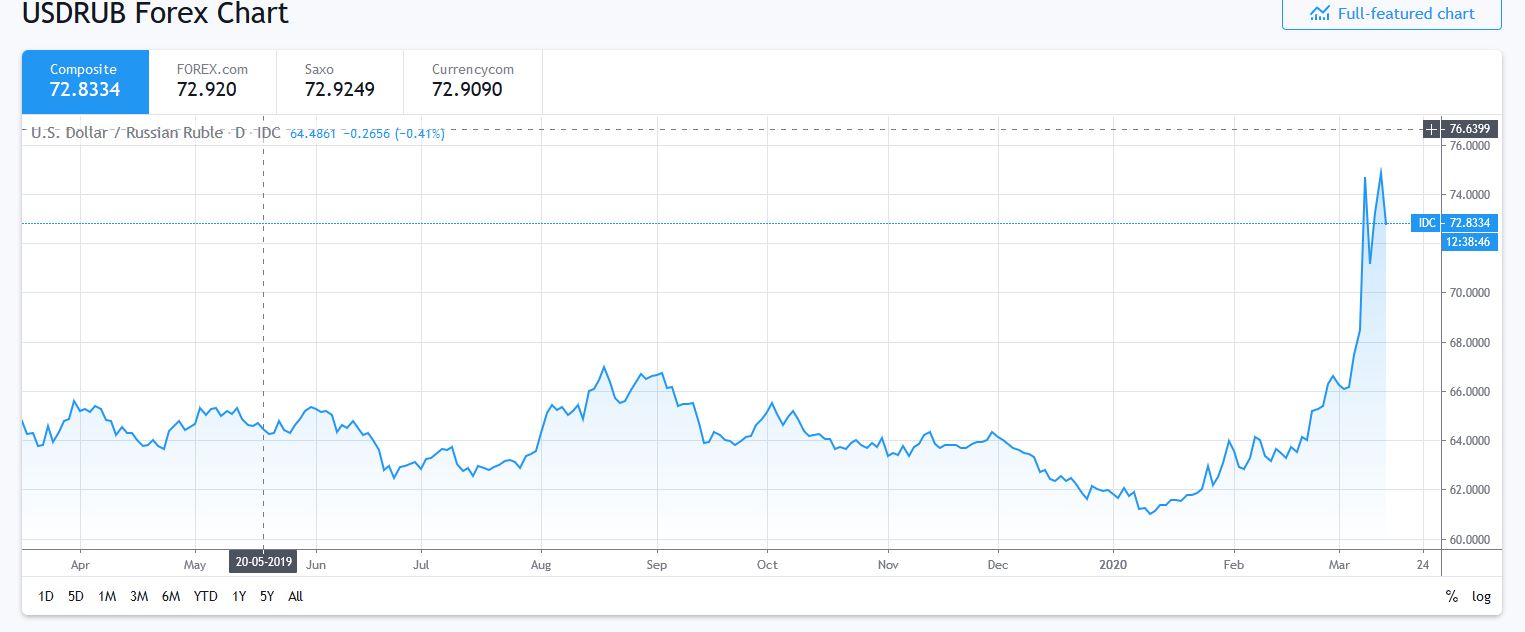Set the range to 1D

[46, 597]
